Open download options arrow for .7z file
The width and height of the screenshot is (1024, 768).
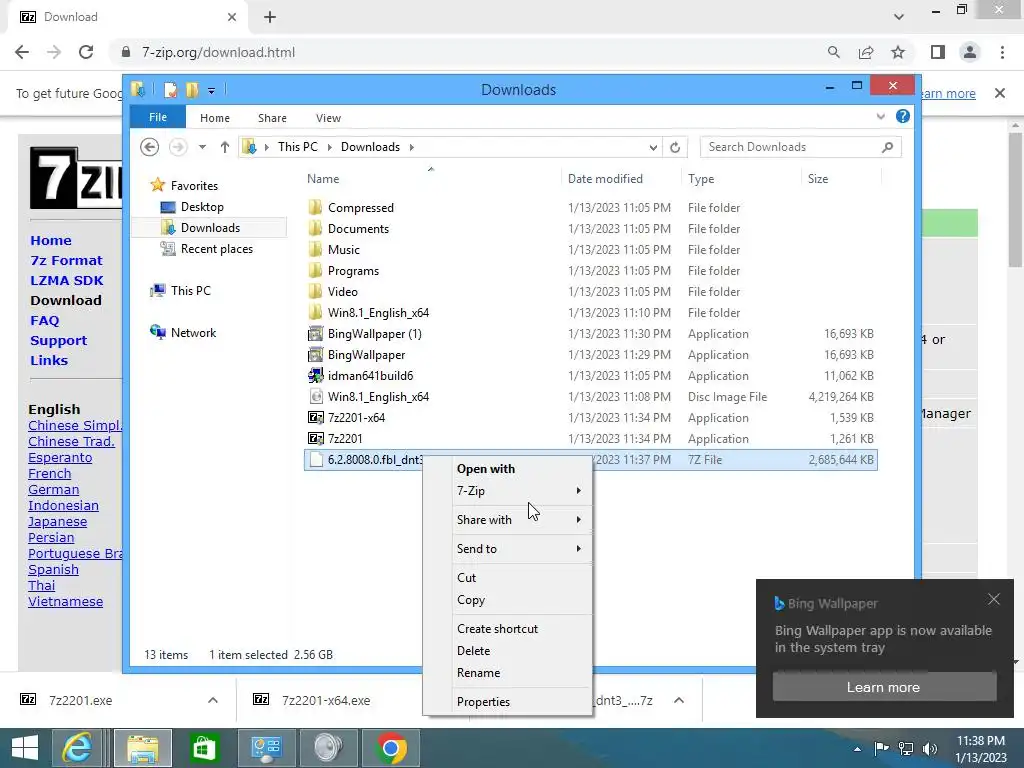(679, 700)
